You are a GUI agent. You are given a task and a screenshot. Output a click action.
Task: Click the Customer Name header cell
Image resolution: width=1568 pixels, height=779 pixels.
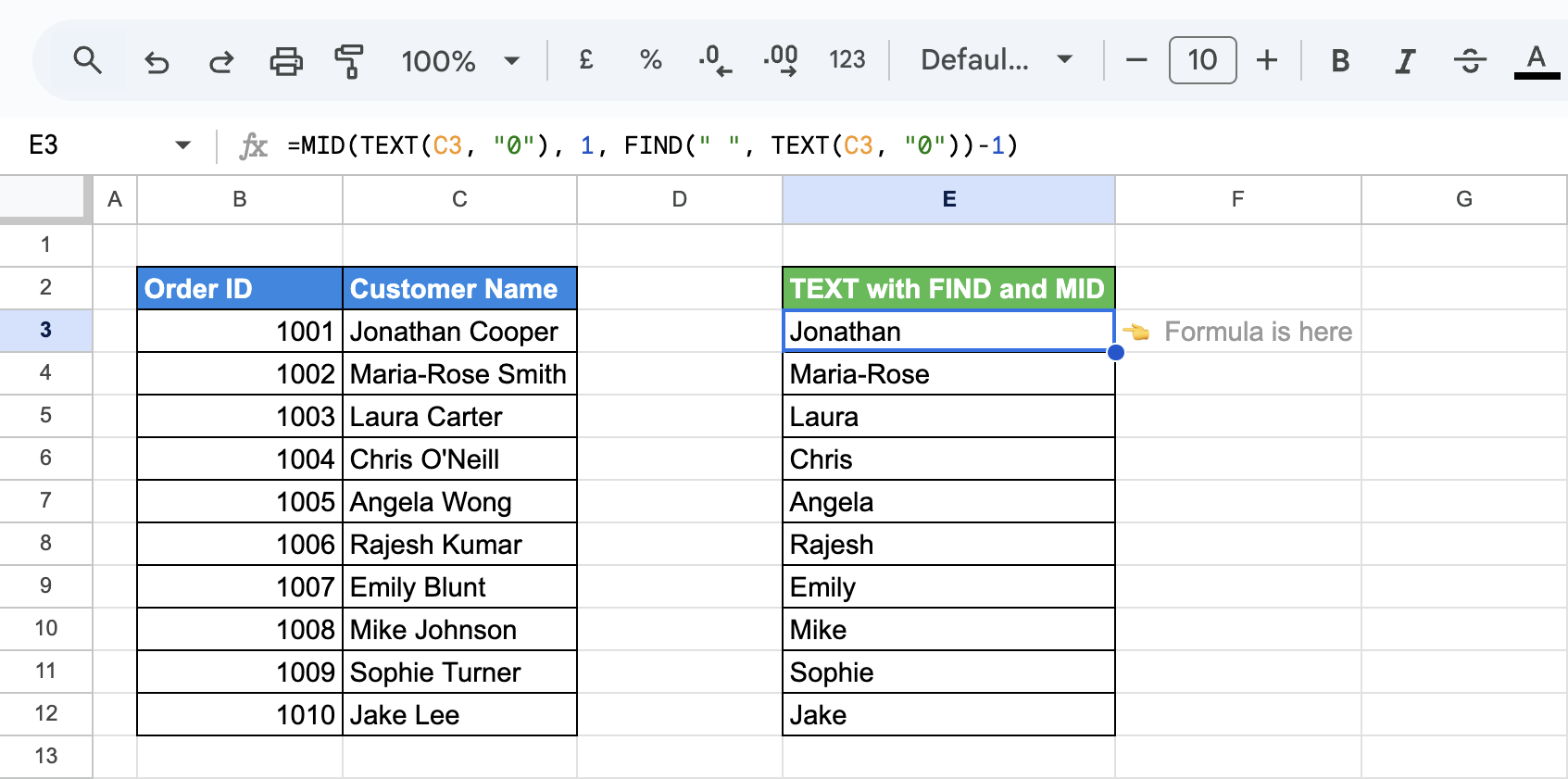pyautogui.click(x=459, y=288)
